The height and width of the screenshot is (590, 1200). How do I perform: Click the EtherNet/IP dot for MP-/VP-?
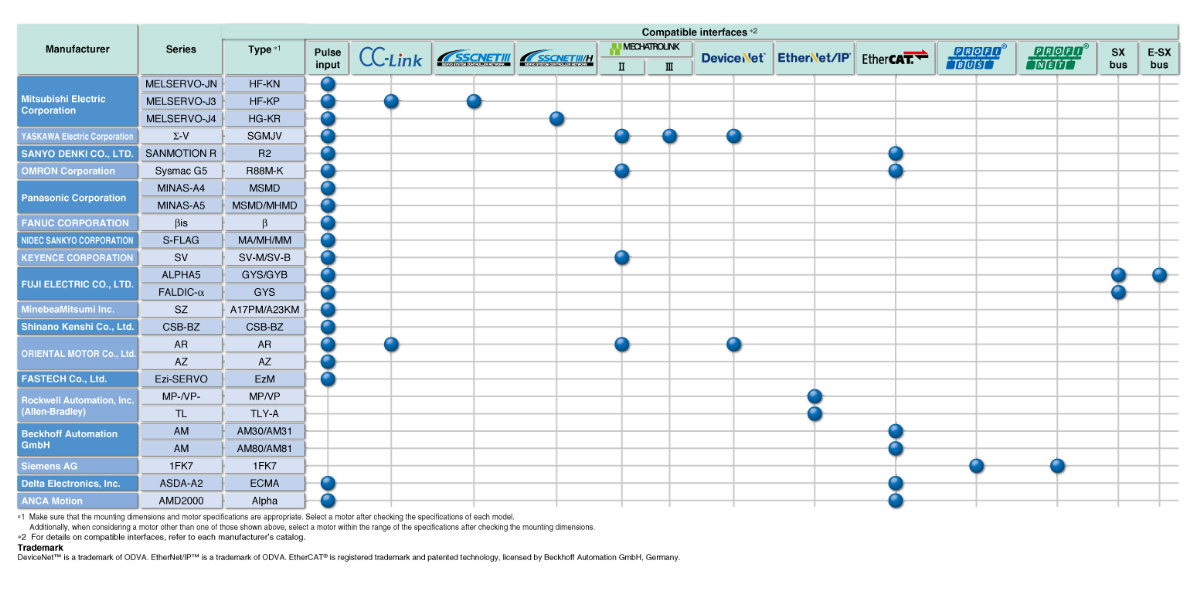(814, 397)
